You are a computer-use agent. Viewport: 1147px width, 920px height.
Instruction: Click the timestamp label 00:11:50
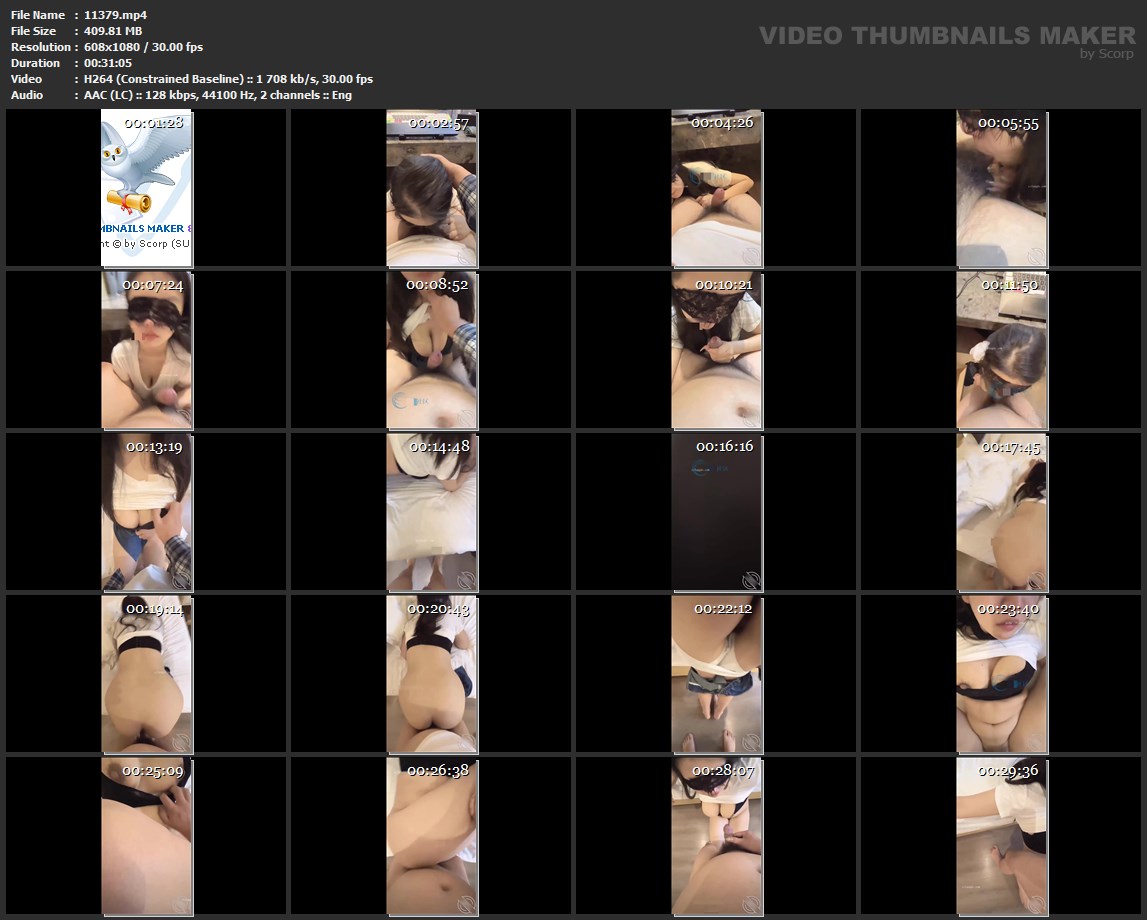pyautogui.click(x=1010, y=285)
